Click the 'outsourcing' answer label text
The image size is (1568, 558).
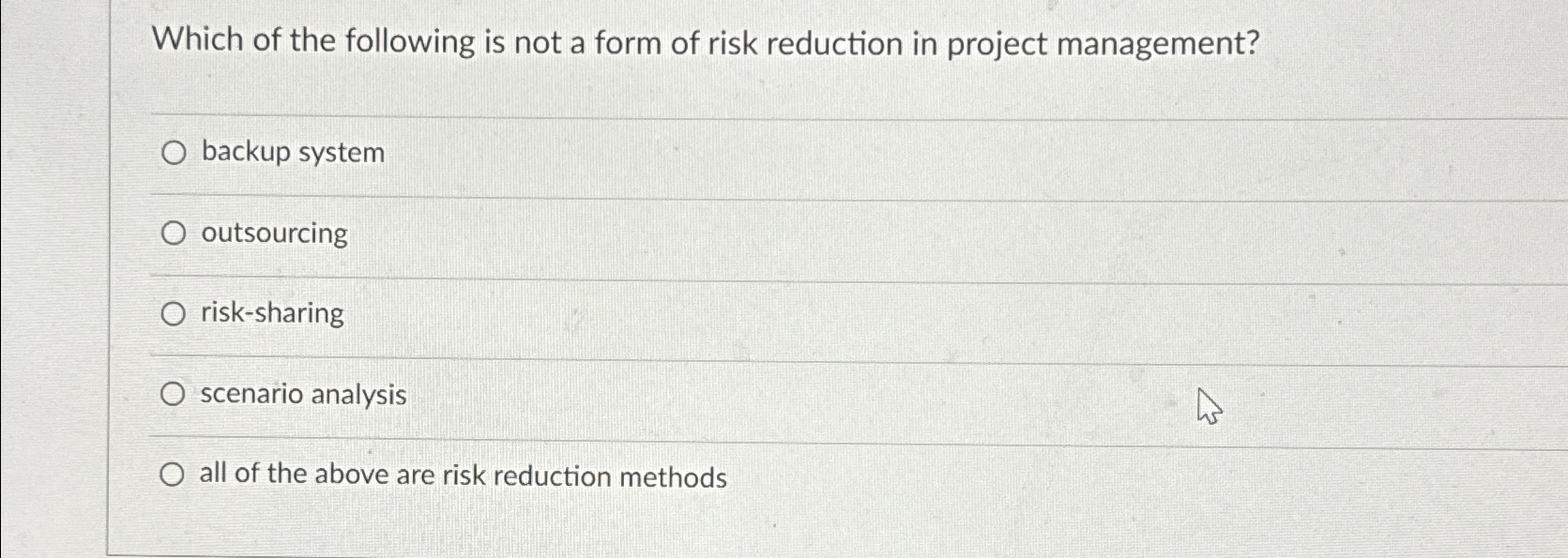pyautogui.click(x=274, y=233)
